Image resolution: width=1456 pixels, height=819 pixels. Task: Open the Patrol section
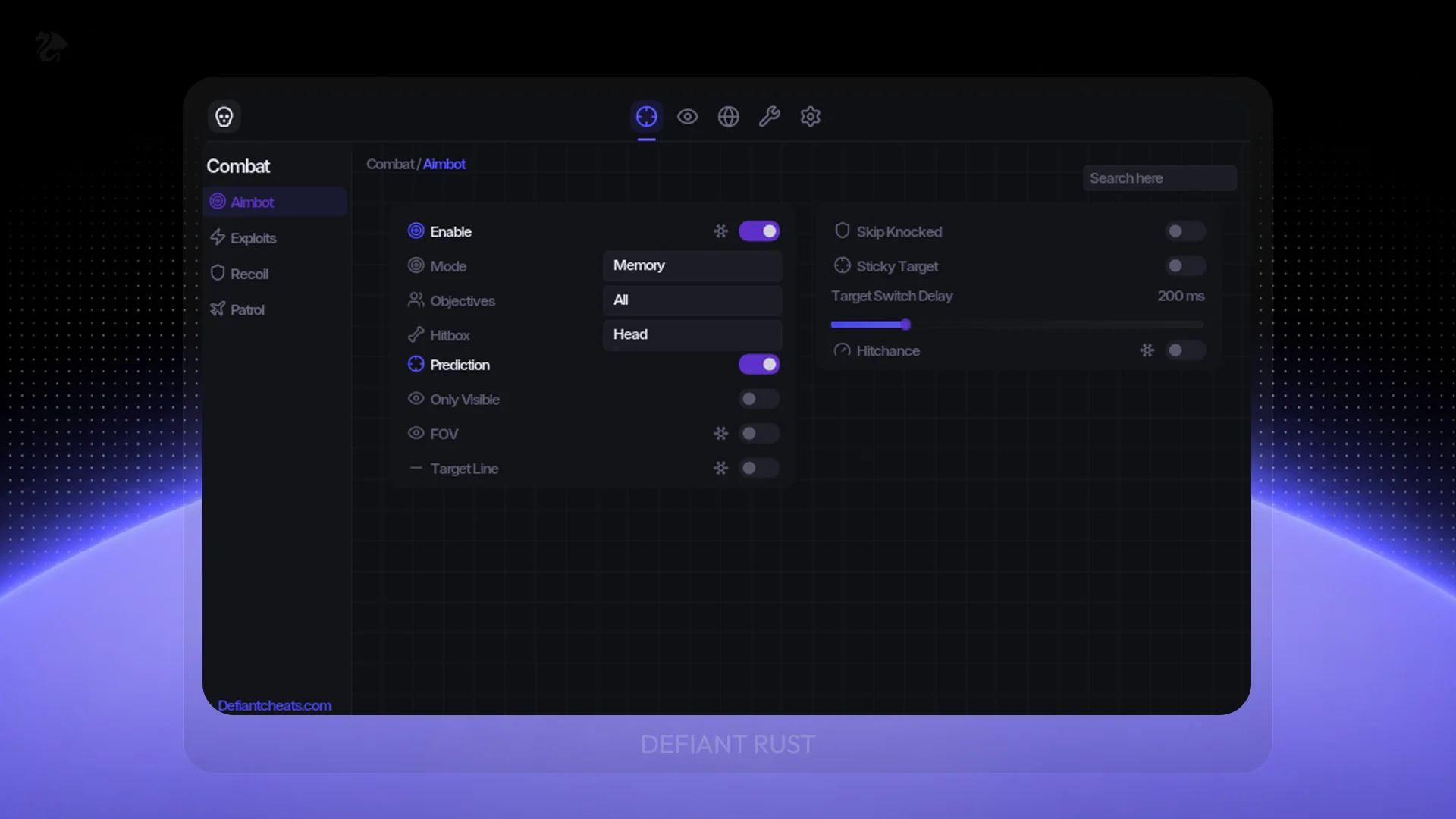point(275,309)
